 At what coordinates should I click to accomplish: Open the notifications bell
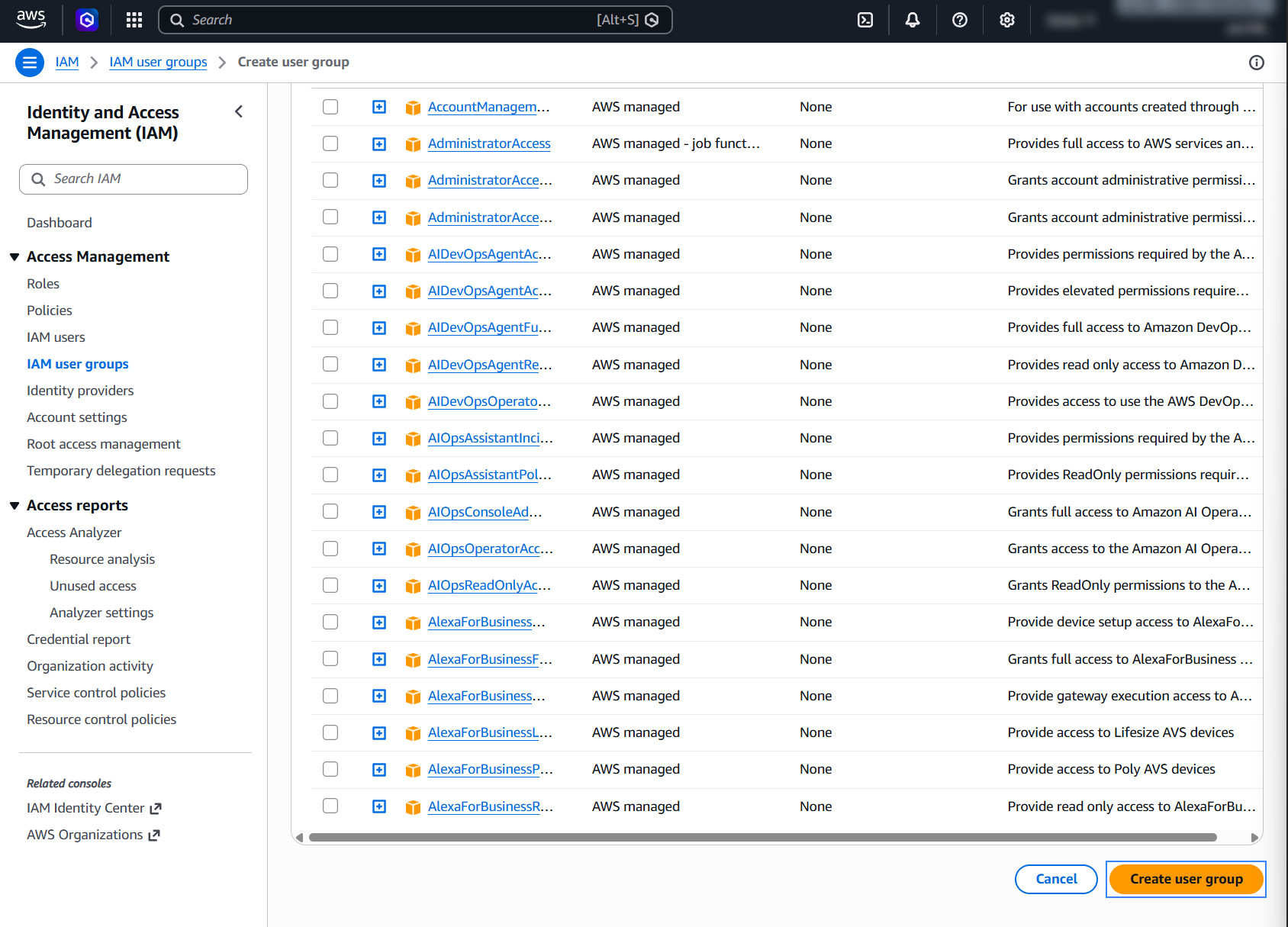913,20
